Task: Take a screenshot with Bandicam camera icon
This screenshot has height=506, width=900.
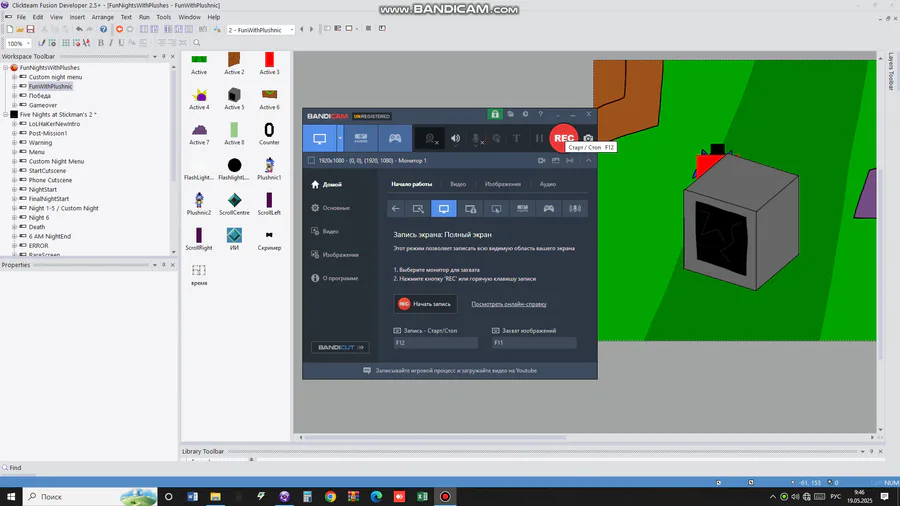Action: click(588, 138)
